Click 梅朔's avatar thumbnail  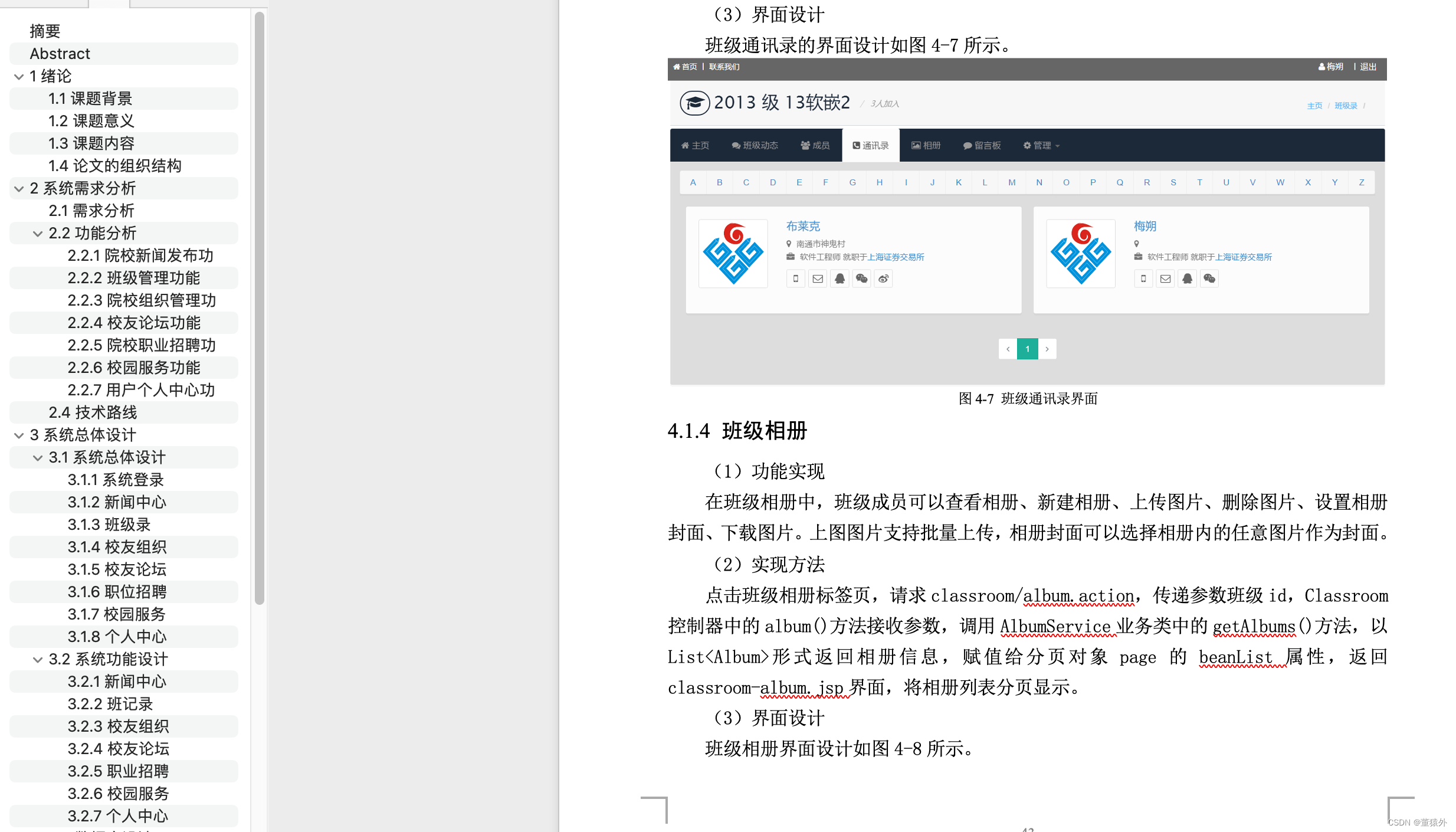[1081, 254]
